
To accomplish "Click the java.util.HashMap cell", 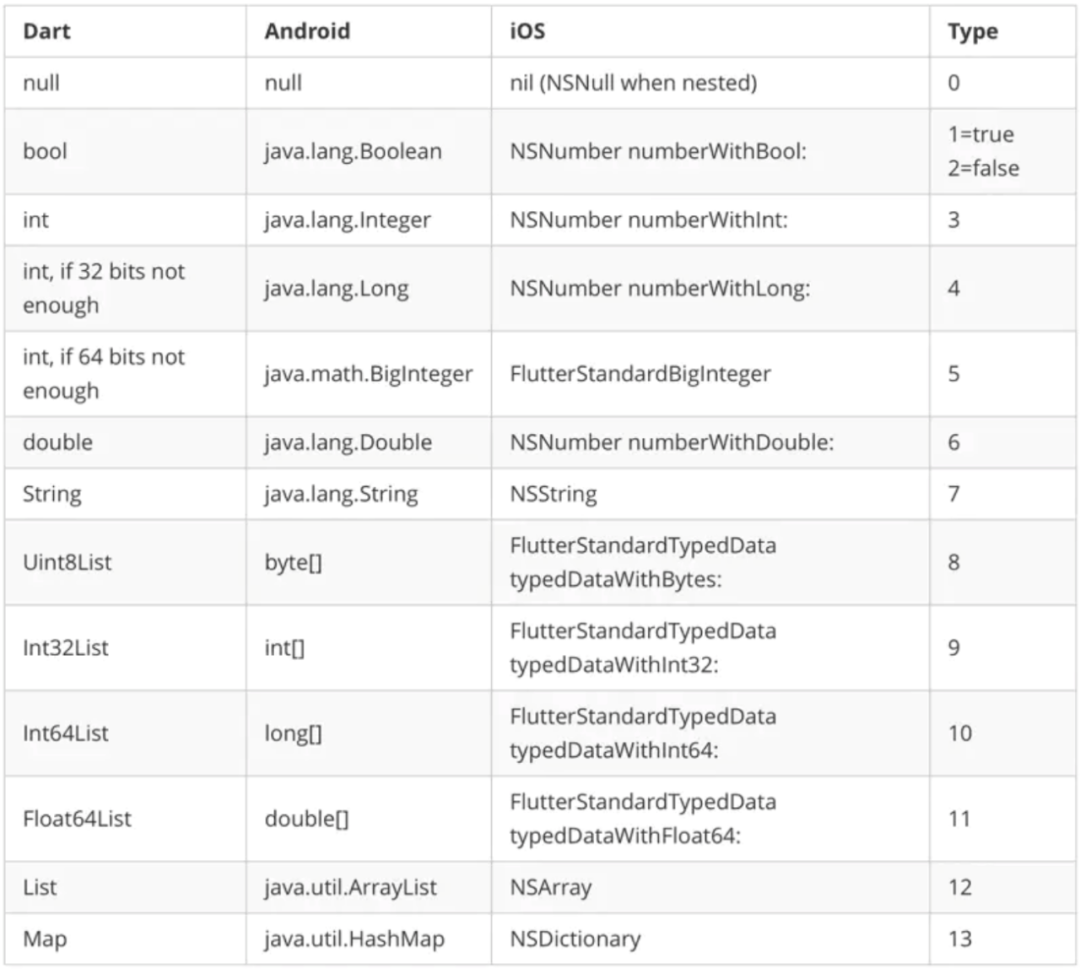I will coord(354,939).
